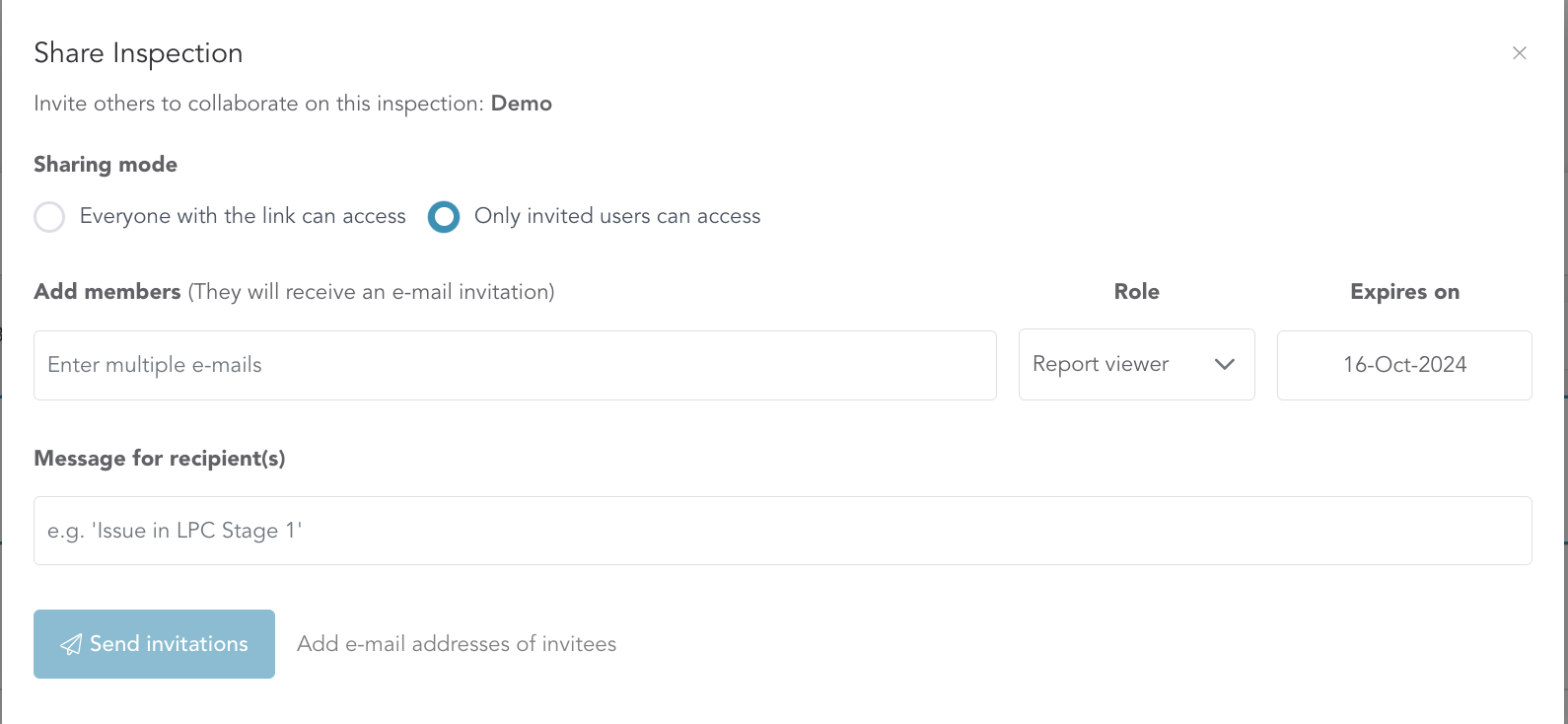Click the "Message for recipient(s)" label

pyautogui.click(x=160, y=459)
